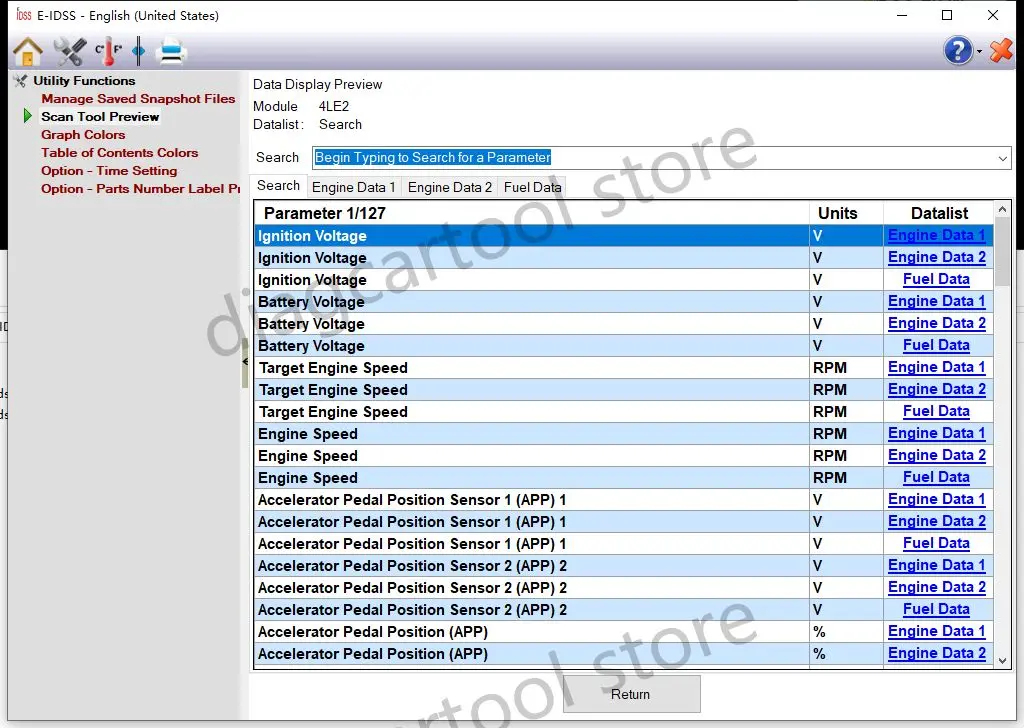Open Engine Data 1 link for first Ignition Voltage
Image resolution: width=1024 pixels, height=728 pixels.
pos(936,235)
